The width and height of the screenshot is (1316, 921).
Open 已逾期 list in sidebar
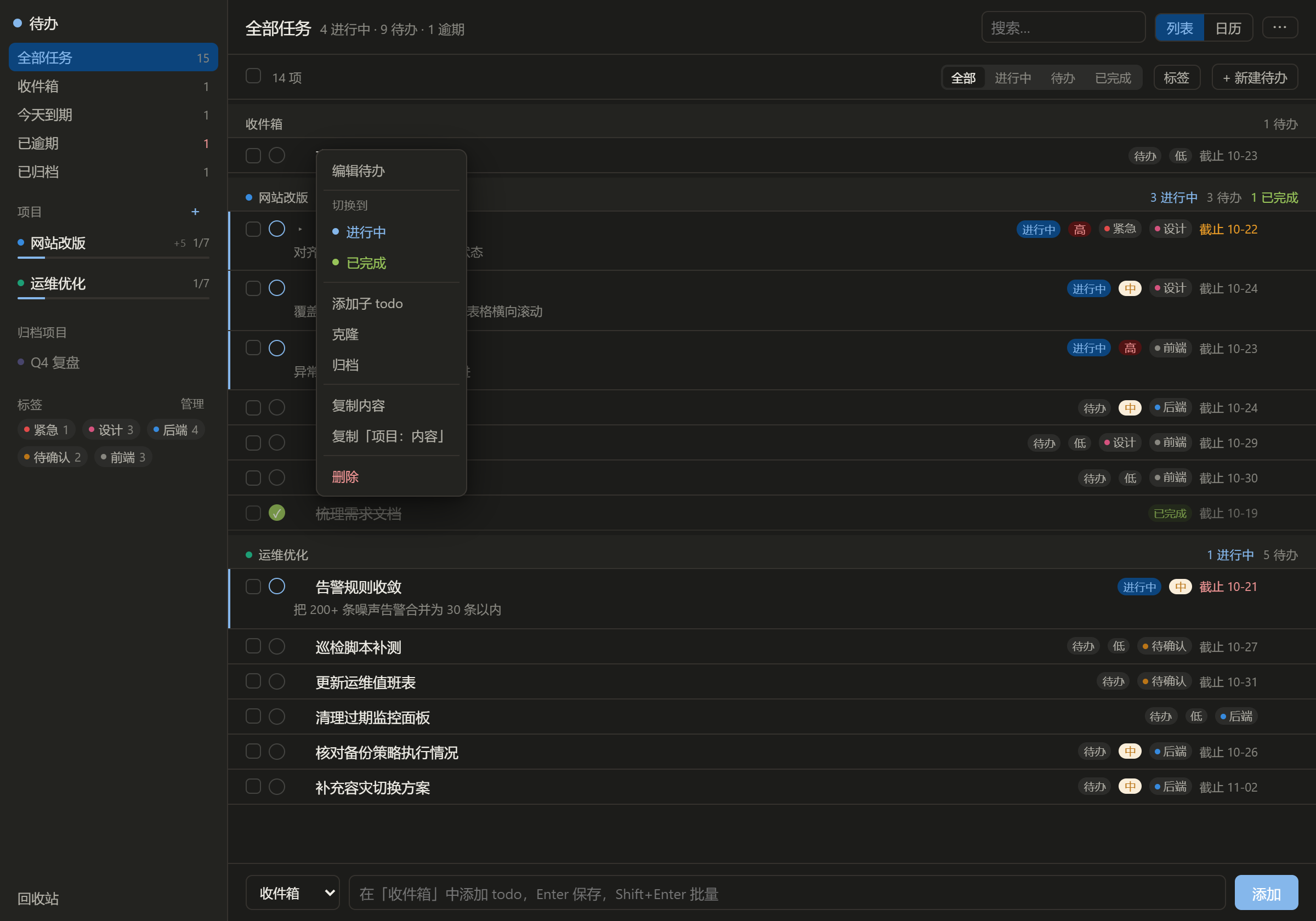[114, 143]
